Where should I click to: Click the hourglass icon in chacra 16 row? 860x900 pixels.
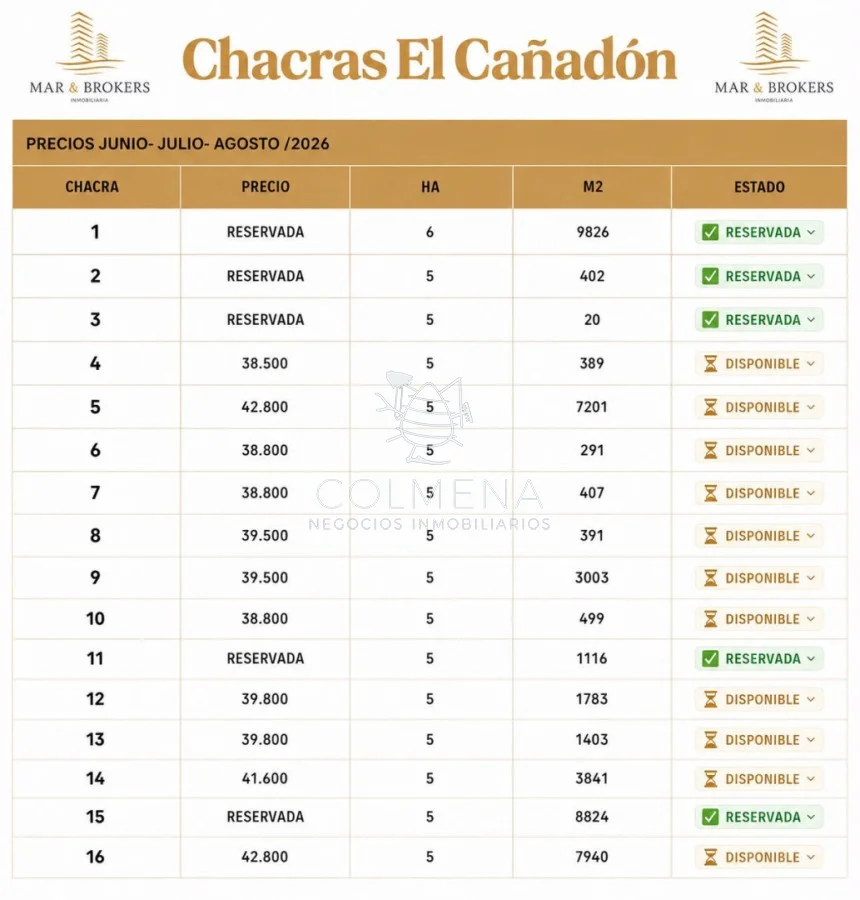tap(710, 858)
